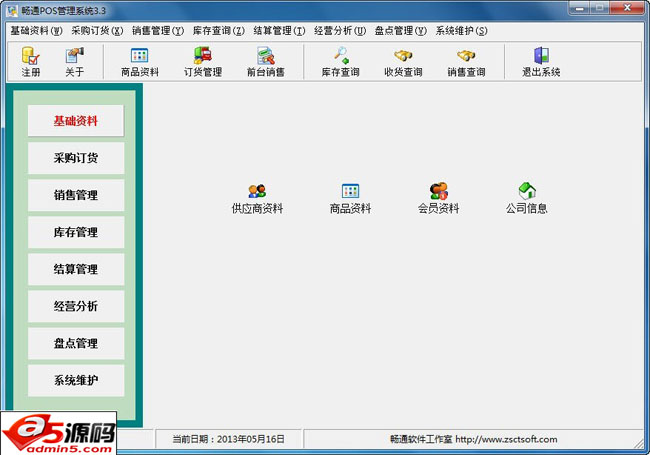Select the 库存管理 sidebar button
Image resolution: width=650 pixels, height=455 pixels.
[x=76, y=232]
